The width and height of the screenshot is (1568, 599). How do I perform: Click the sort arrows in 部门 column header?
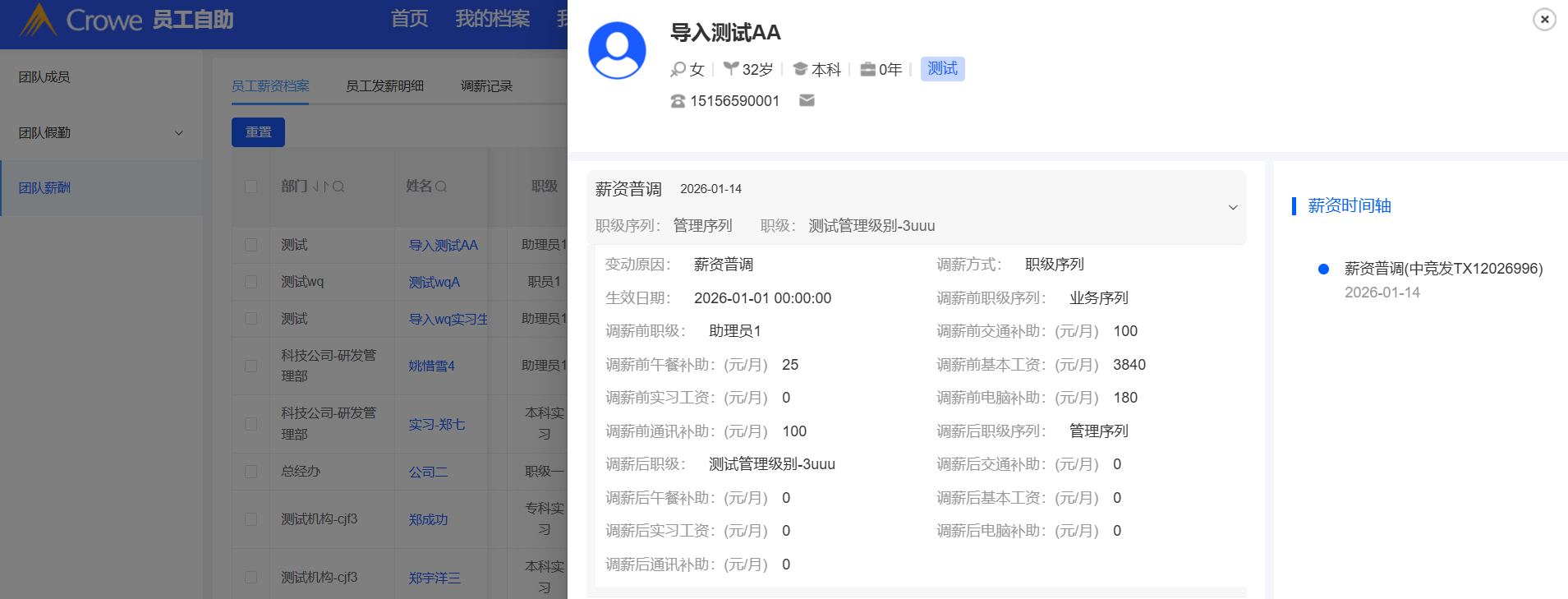[320, 187]
